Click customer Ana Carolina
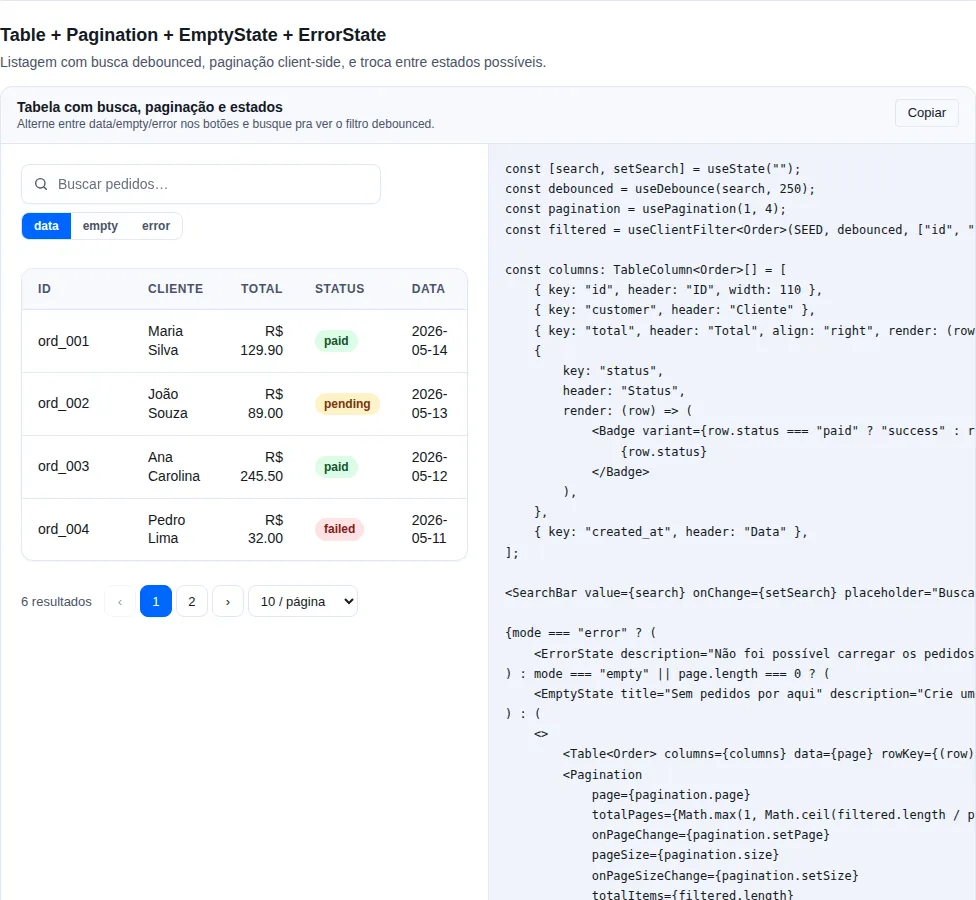This screenshot has width=976, height=900. point(174,466)
